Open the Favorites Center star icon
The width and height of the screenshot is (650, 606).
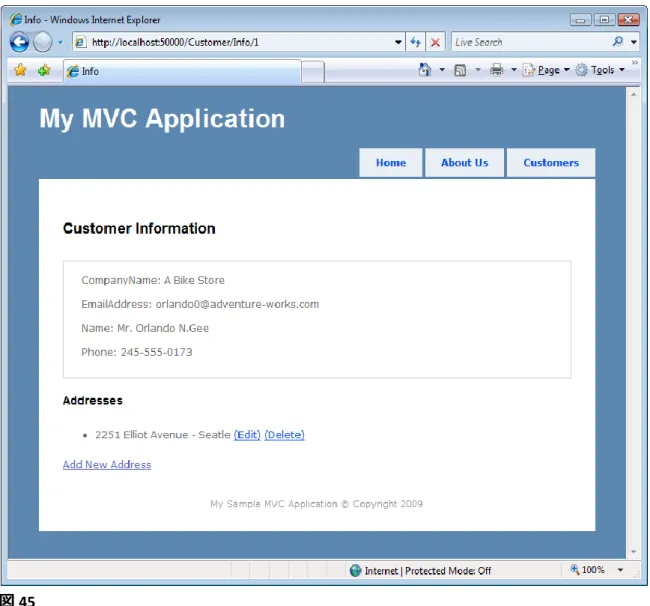coord(20,70)
